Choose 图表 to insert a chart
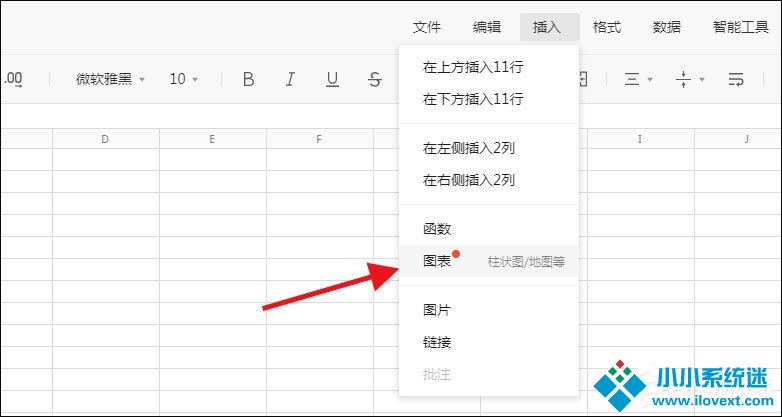The image size is (782, 417). point(489,261)
